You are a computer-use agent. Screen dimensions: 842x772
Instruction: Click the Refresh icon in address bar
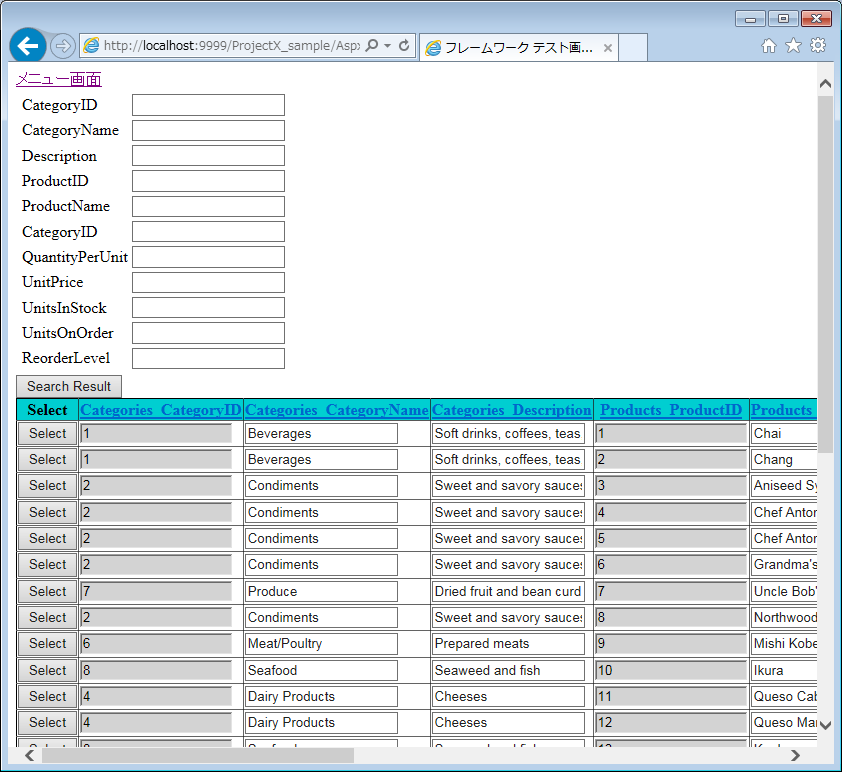click(x=404, y=46)
